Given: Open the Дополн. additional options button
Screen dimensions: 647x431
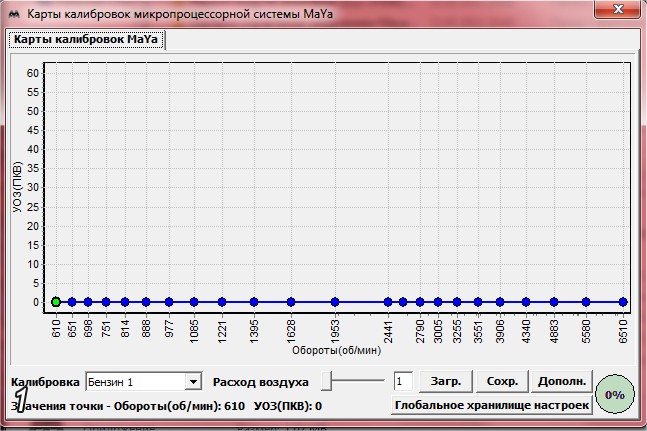Looking at the screenshot, I should click(563, 381).
